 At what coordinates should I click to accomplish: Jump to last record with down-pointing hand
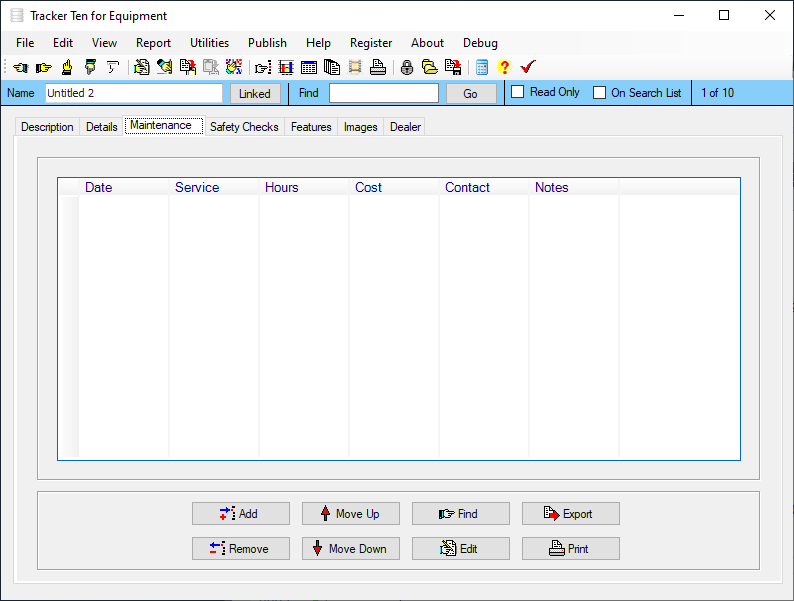(90, 67)
